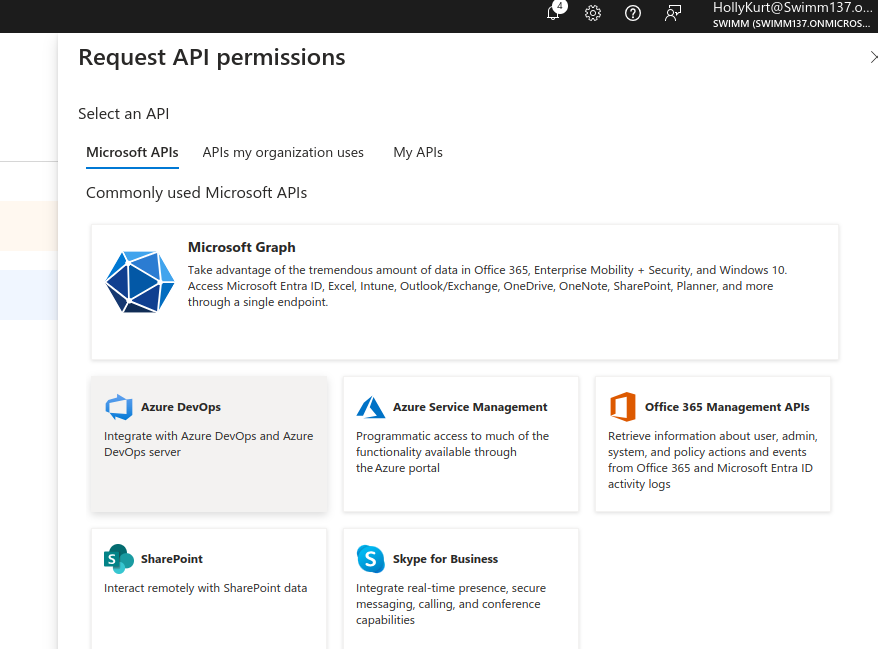Switch to APIs my organization uses tab
Image resolution: width=878 pixels, height=649 pixels.
click(283, 152)
